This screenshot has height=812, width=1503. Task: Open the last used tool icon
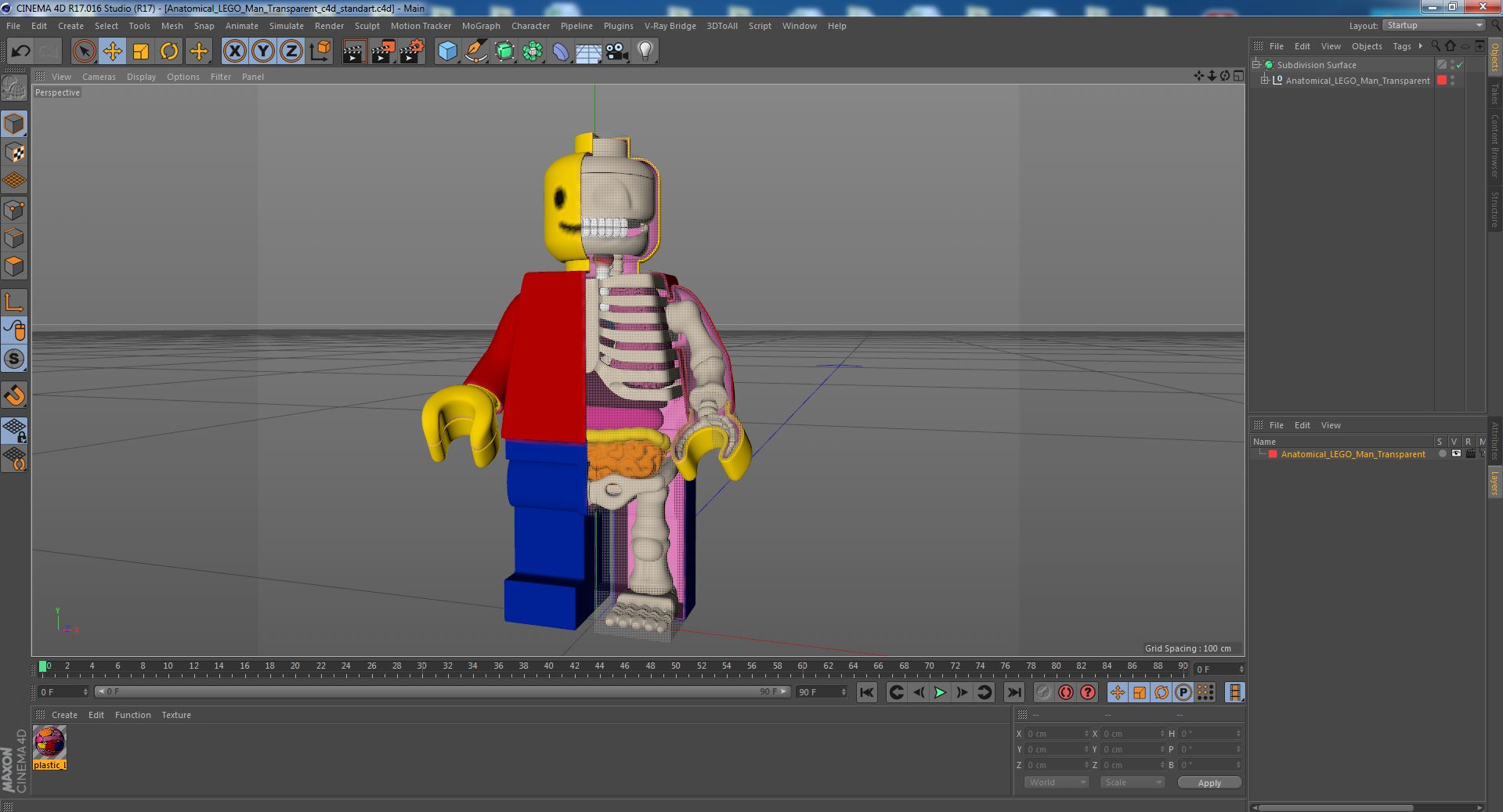point(198,52)
